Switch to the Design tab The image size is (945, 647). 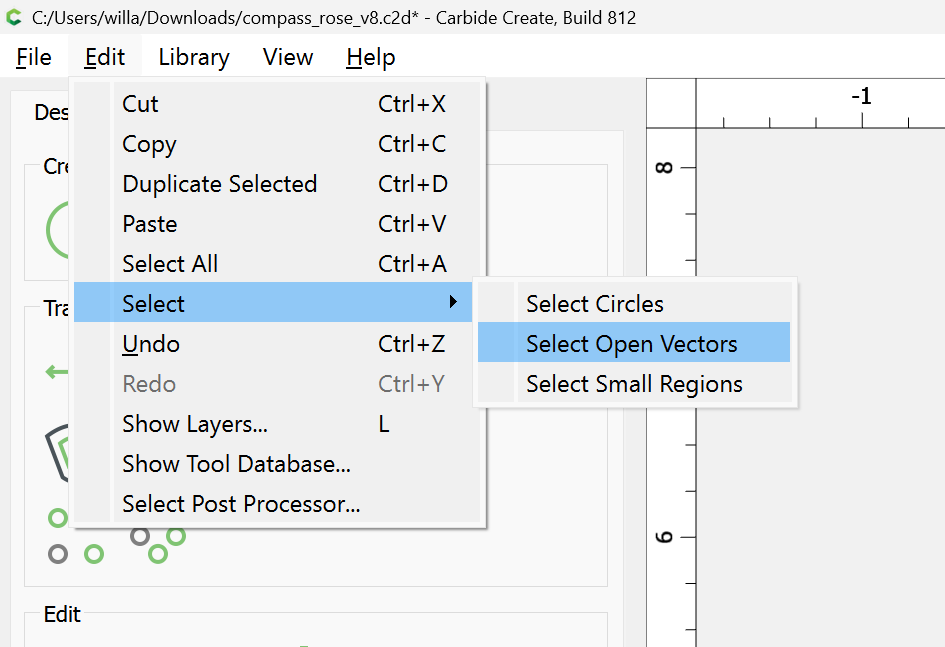[x=50, y=112]
